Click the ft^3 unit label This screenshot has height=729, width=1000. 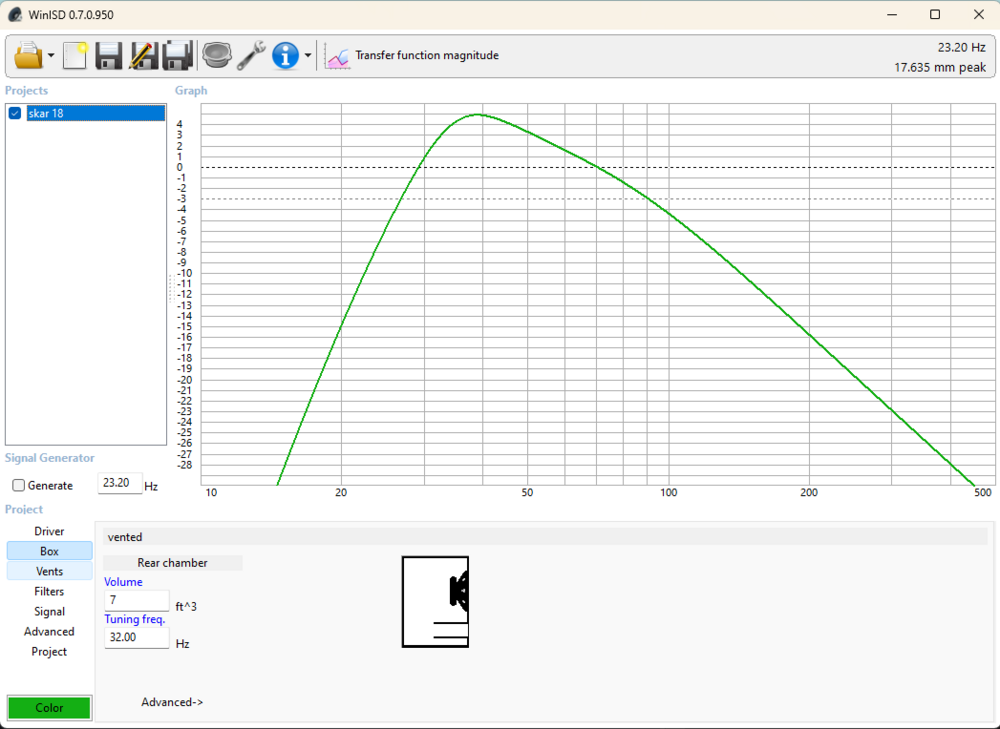coord(186,607)
